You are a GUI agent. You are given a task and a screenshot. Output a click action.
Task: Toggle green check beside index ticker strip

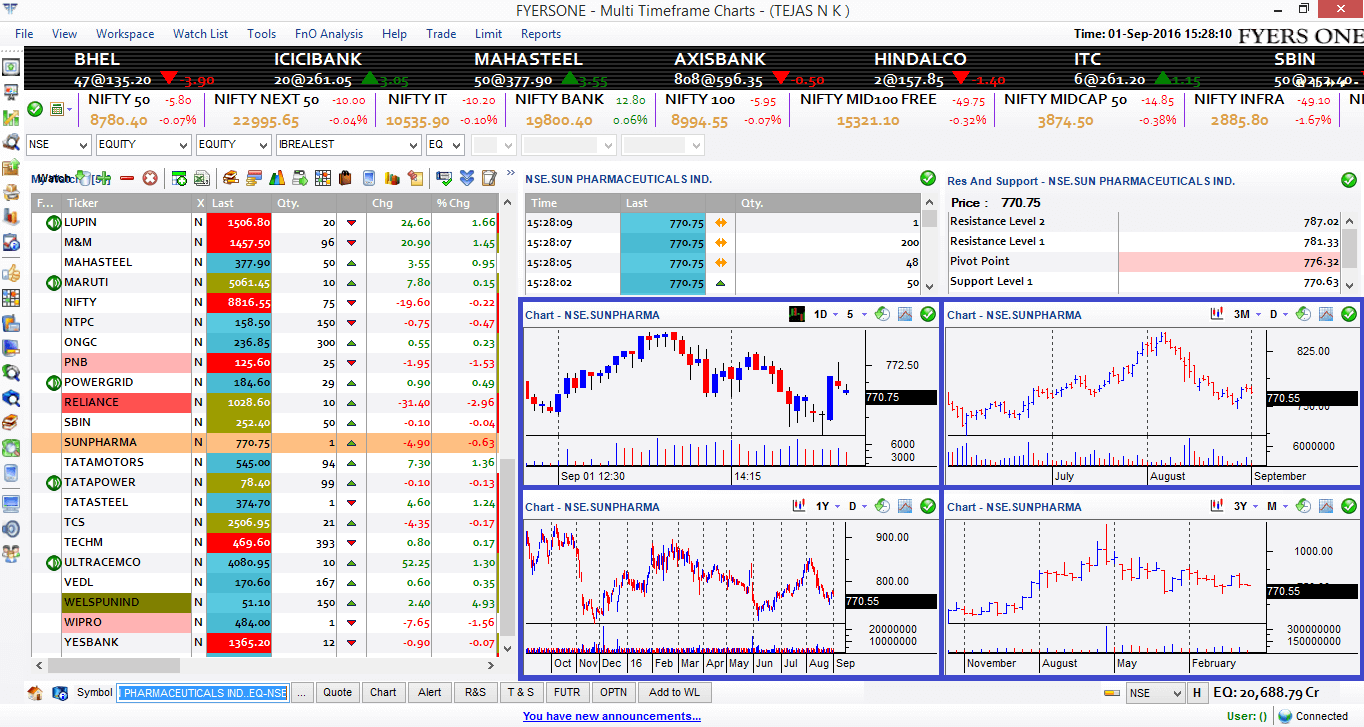[35, 109]
